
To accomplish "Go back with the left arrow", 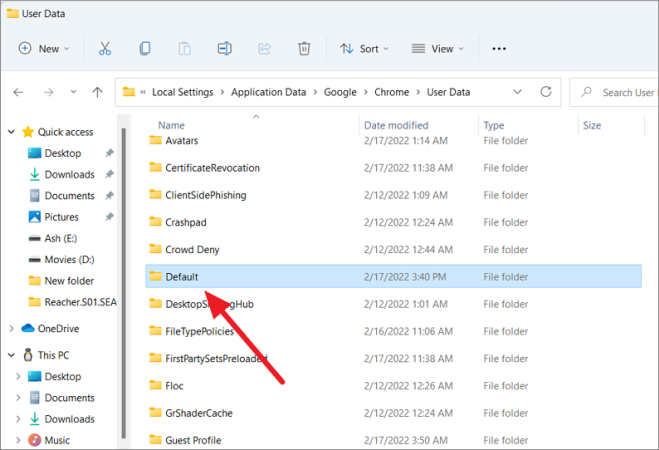I will [x=18, y=92].
